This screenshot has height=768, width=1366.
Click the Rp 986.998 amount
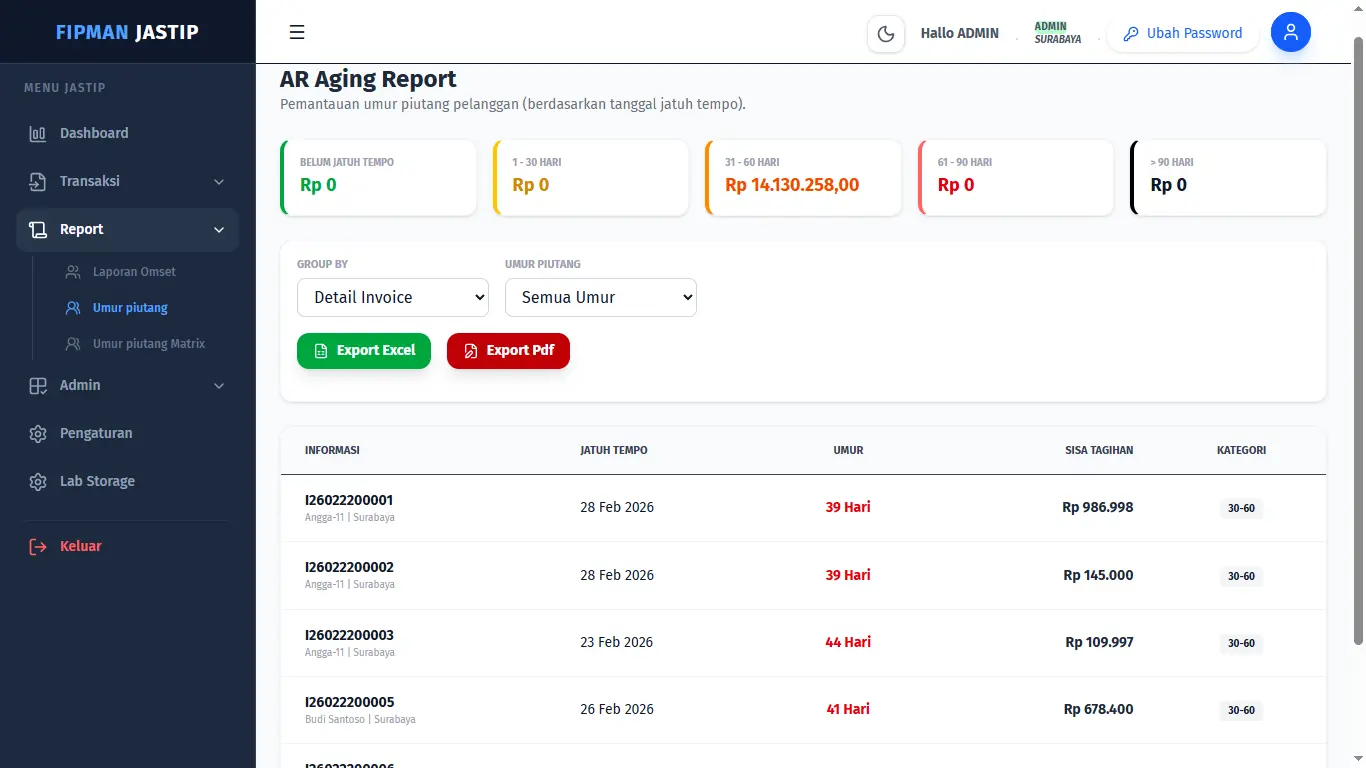click(x=1098, y=507)
